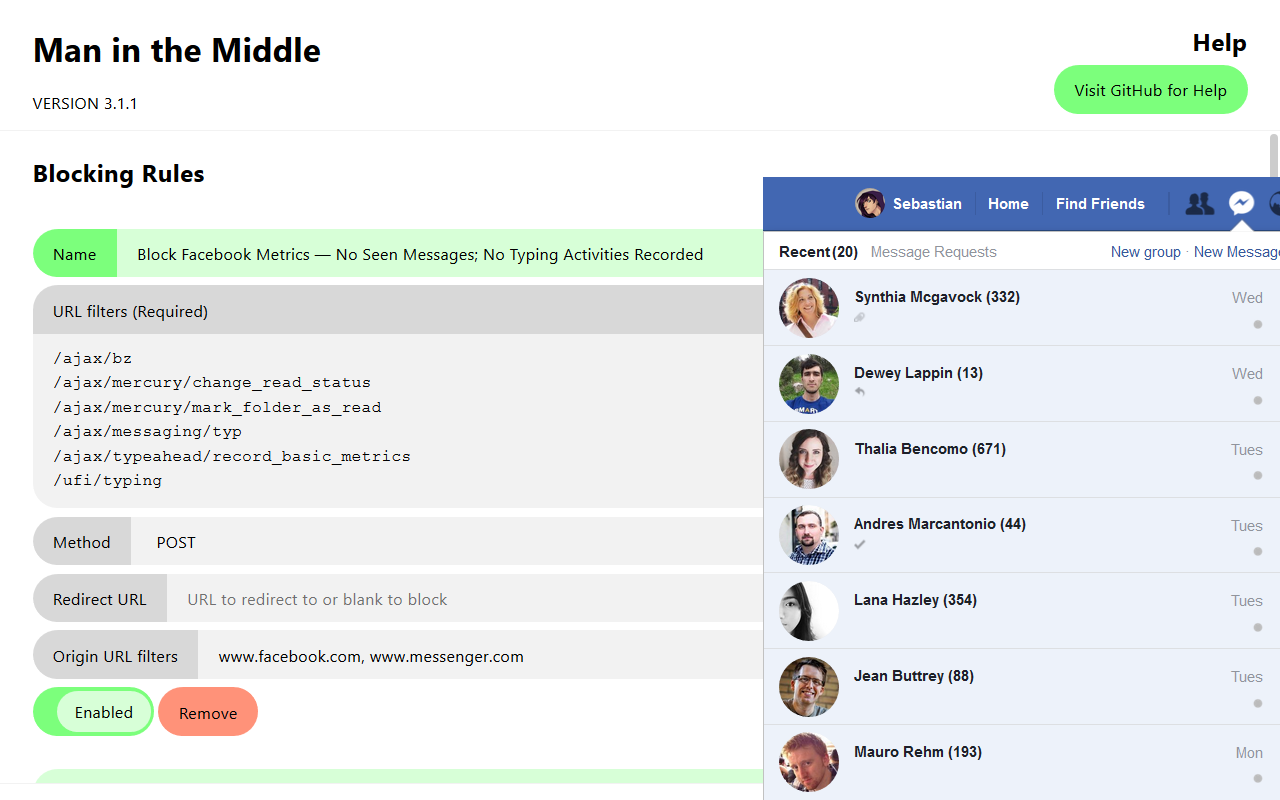Viewport: 1280px width, 800px height.
Task: Select the Recent (20) tab
Action: coord(818,252)
